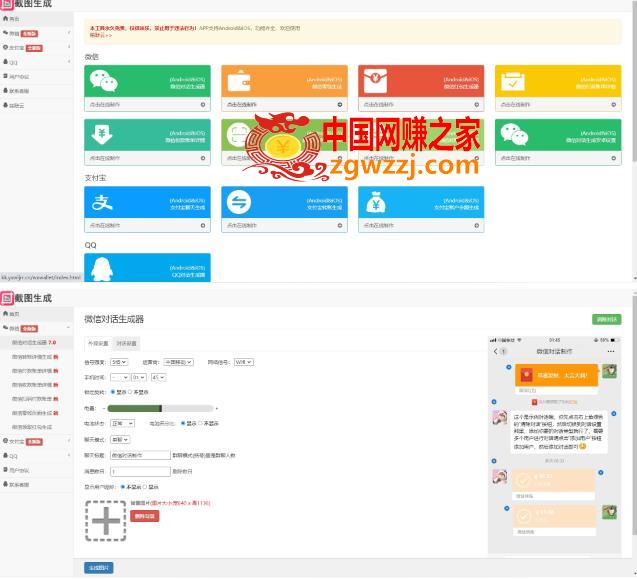The width and height of the screenshot is (637, 579).
Task: Open the chat mode dropdown showing 群聊
Action: [120, 440]
